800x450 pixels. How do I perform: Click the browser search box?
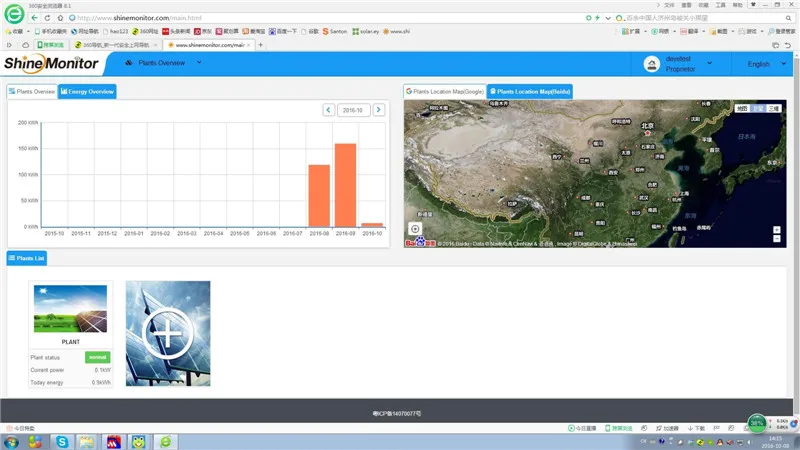click(x=704, y=18)
